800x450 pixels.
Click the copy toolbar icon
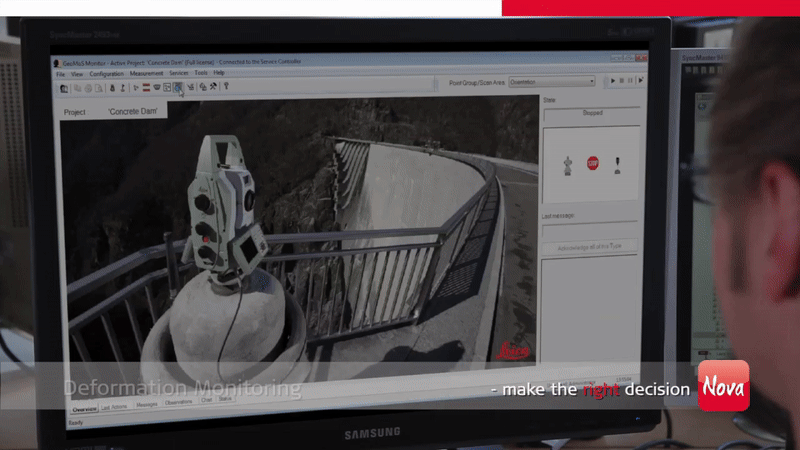[x=78, y=88]
